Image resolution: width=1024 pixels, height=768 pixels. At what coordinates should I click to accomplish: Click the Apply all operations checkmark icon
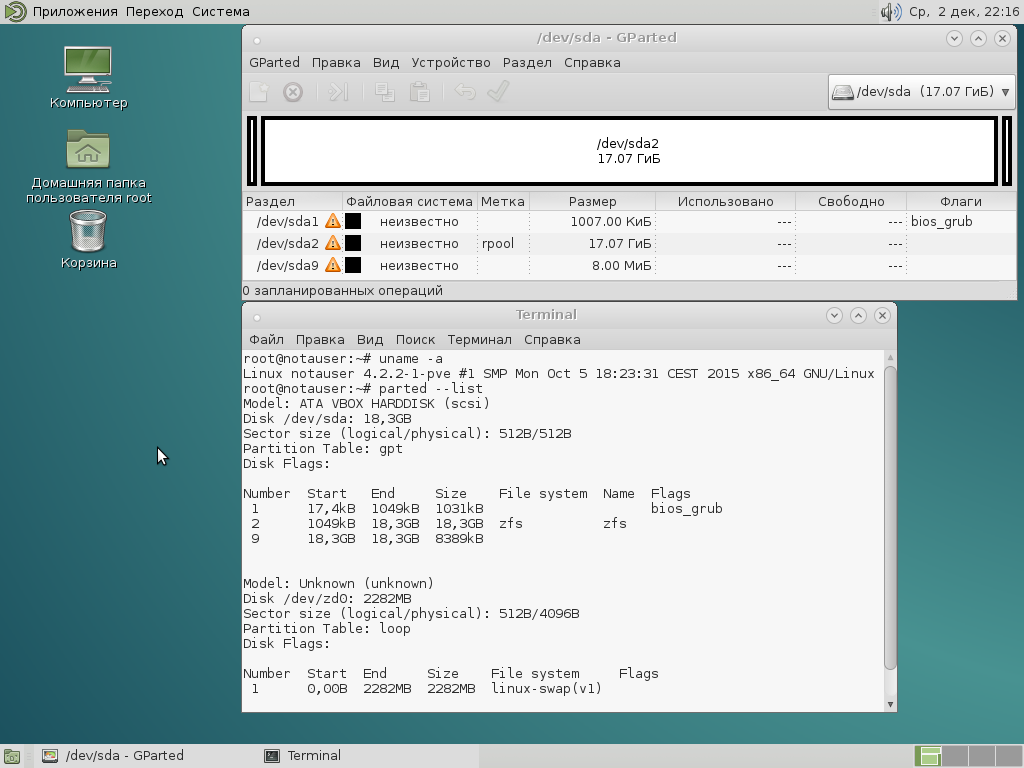(498, 92)
